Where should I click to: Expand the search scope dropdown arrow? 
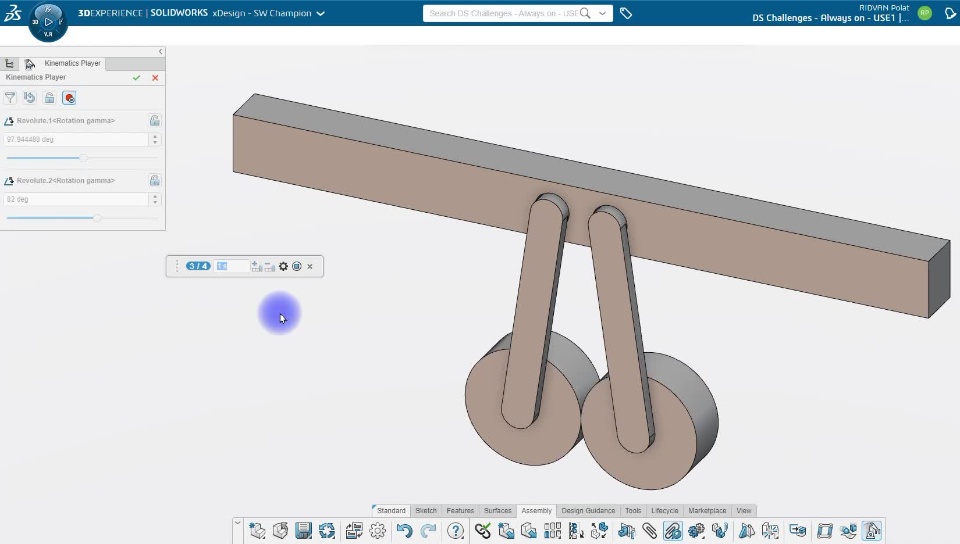[x=603, y=14]
